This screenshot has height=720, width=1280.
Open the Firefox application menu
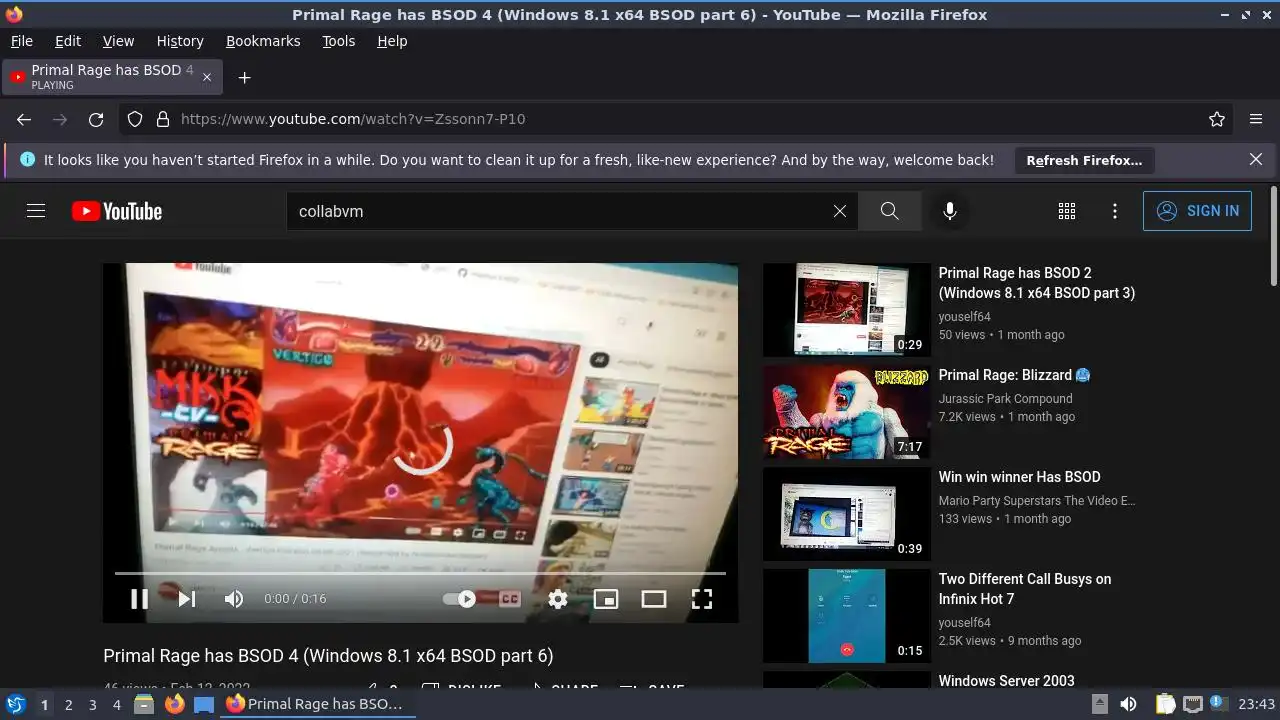1256,119
